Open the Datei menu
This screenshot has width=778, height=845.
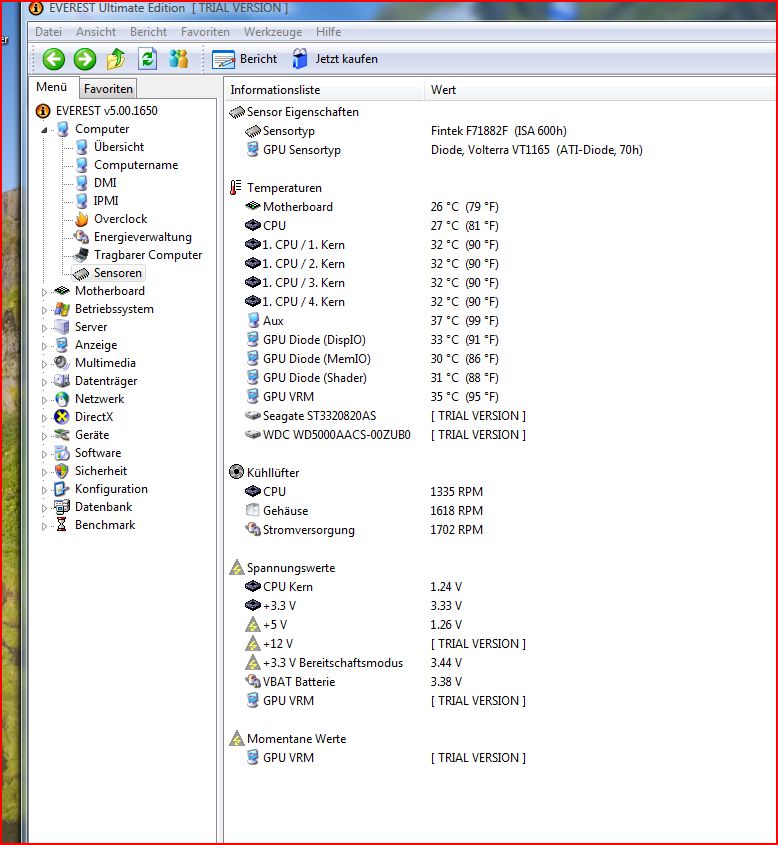coord(48,32)
